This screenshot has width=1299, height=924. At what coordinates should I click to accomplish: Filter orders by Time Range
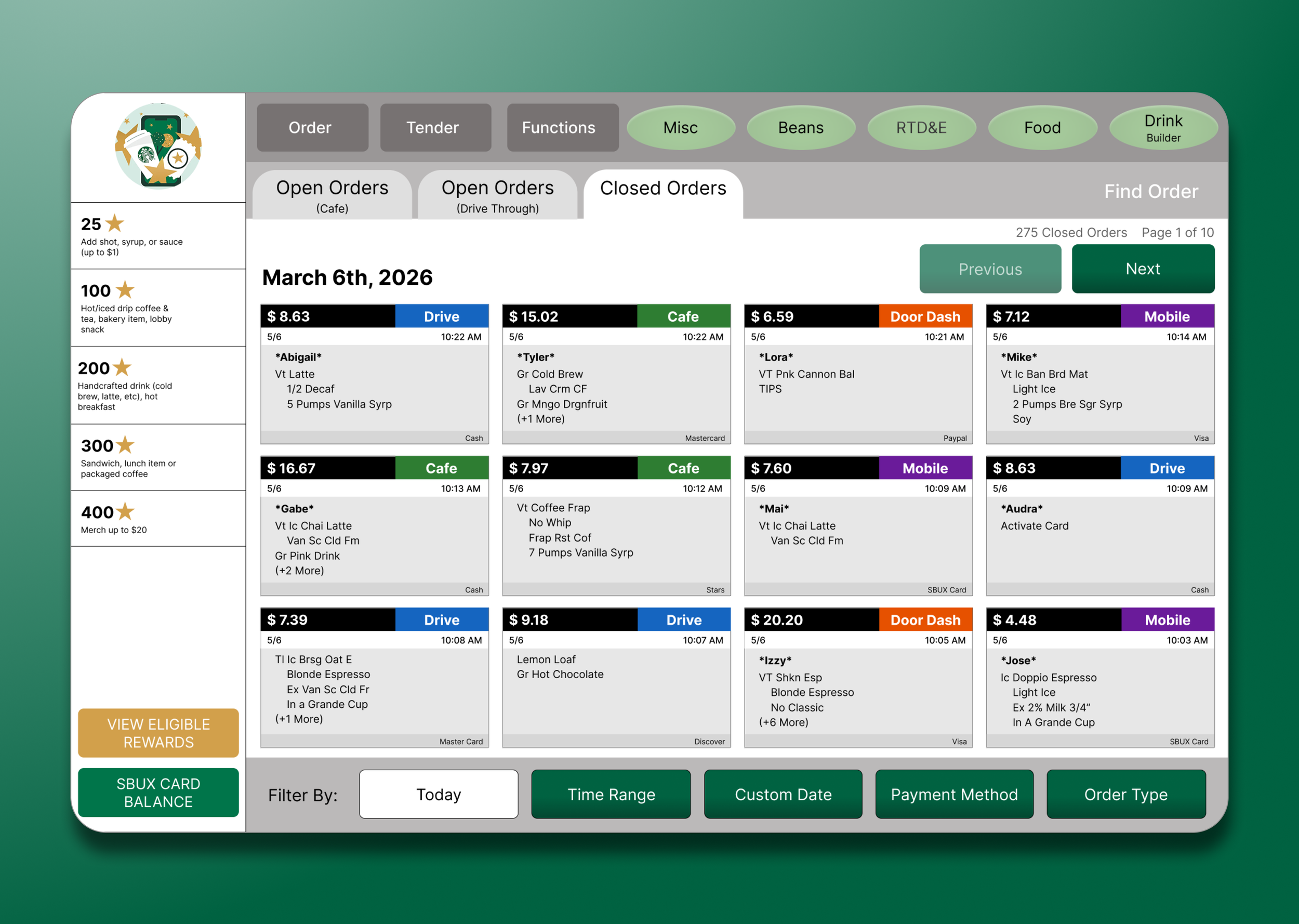click(612, 794)
